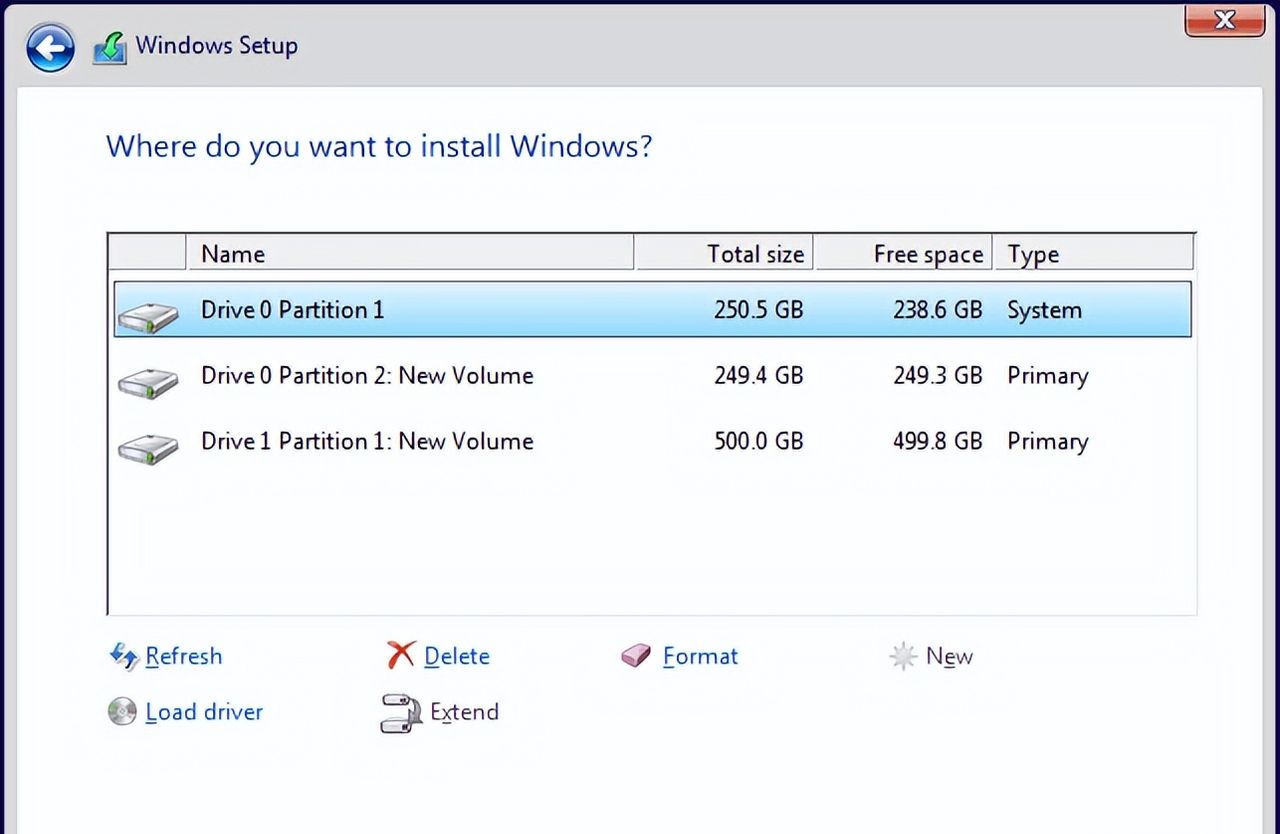Image resolution: width=1280 pixels, height=834 pixels.
Task: Click the Format partition icon
Action: click(637, 656)
